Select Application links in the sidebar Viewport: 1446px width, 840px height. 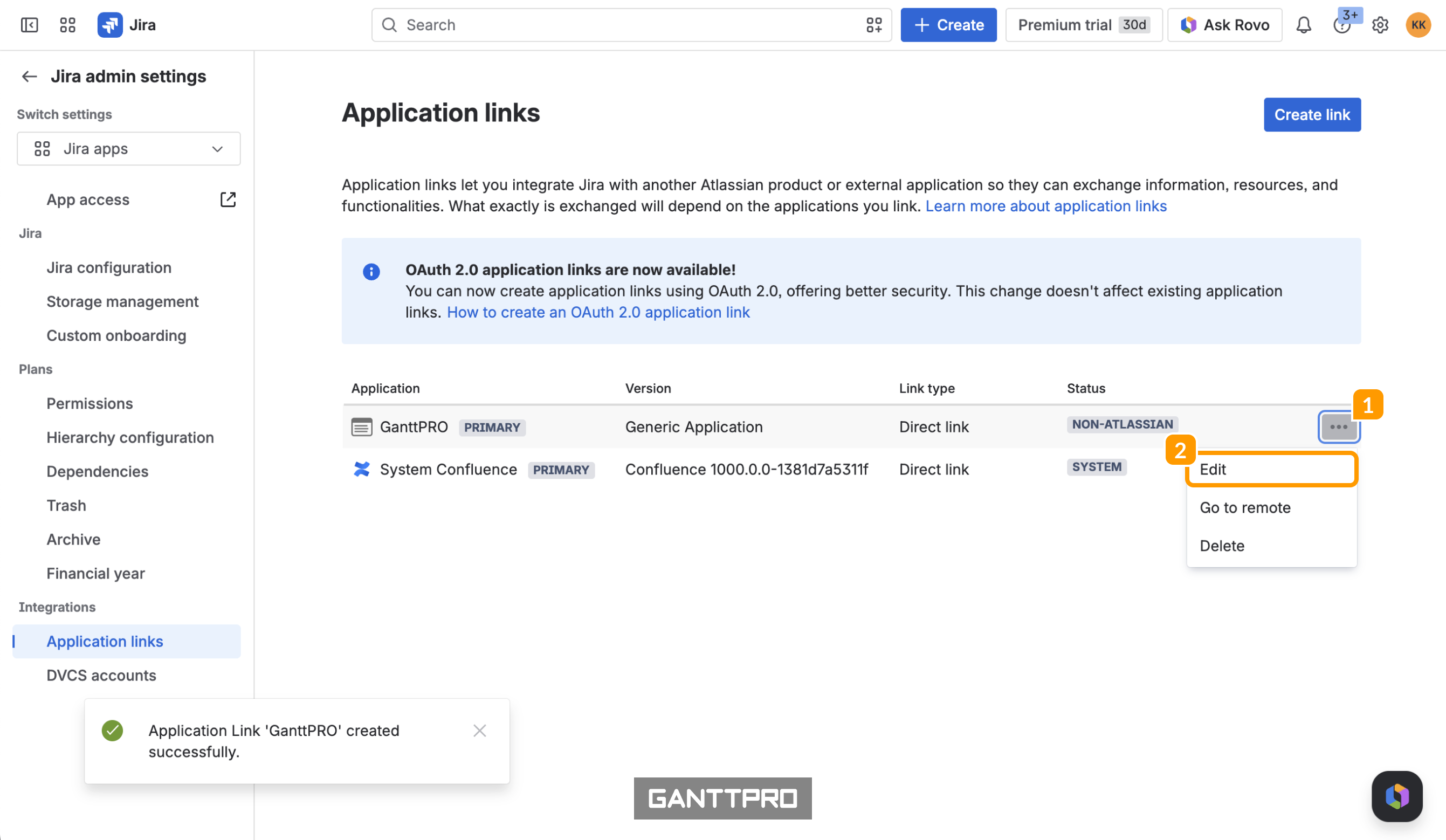coord(126,642)
